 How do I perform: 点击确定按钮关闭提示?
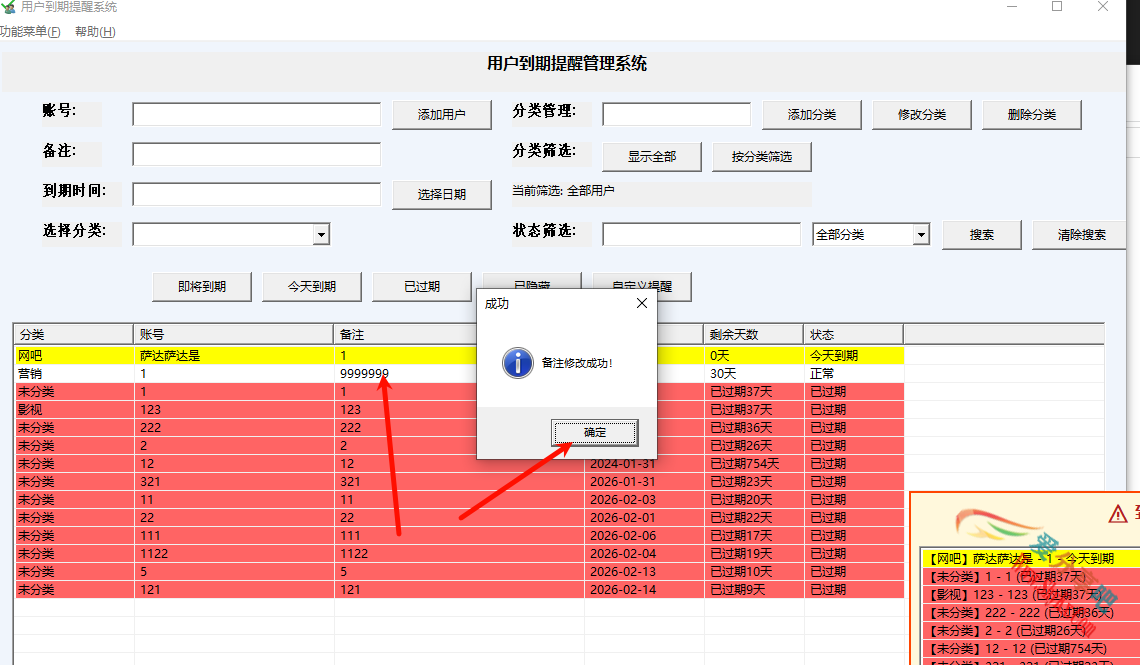coord(594,433)
